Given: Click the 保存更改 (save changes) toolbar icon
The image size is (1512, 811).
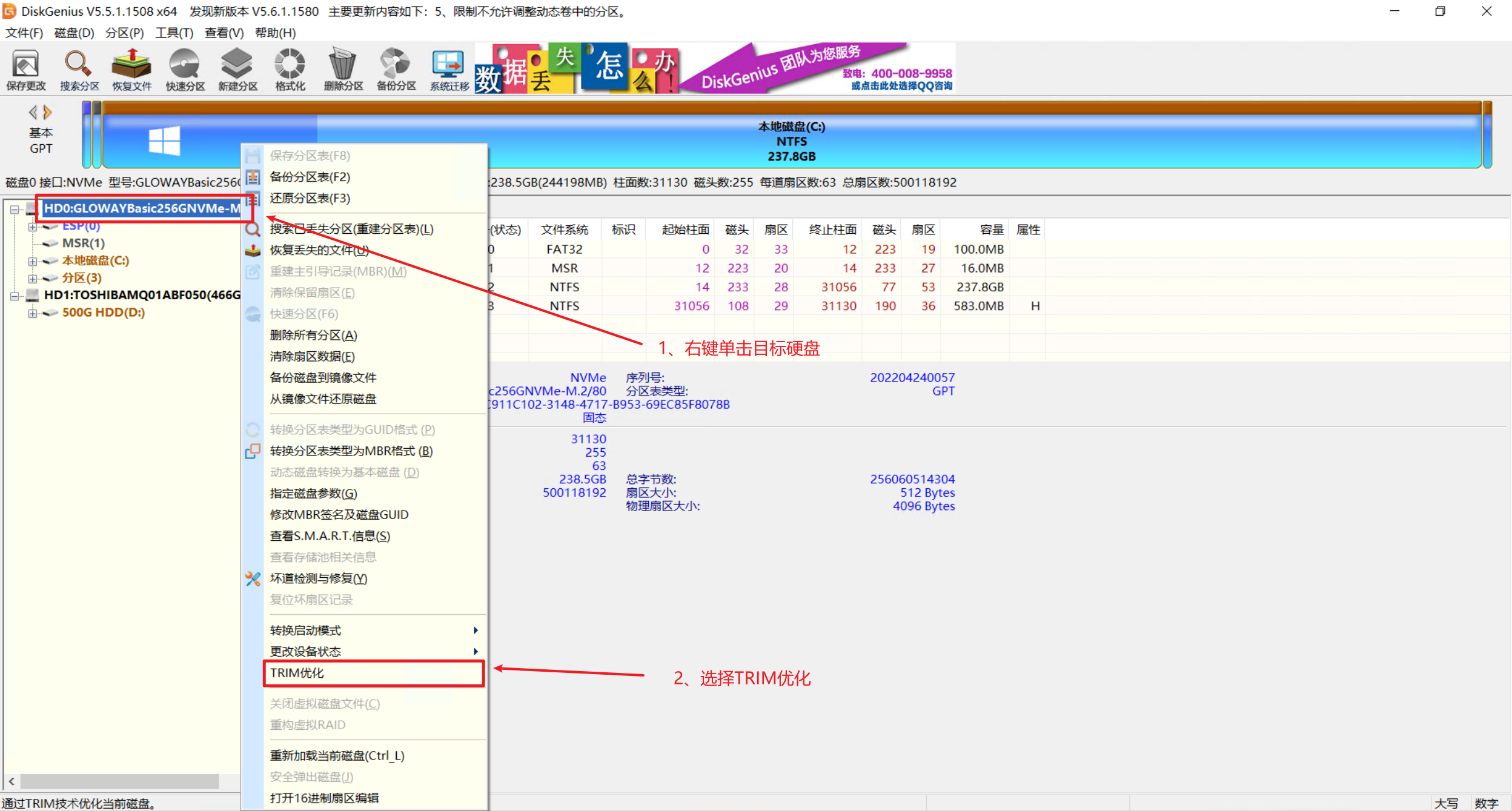Looking at the screenshot, I should tap(25, 68).
